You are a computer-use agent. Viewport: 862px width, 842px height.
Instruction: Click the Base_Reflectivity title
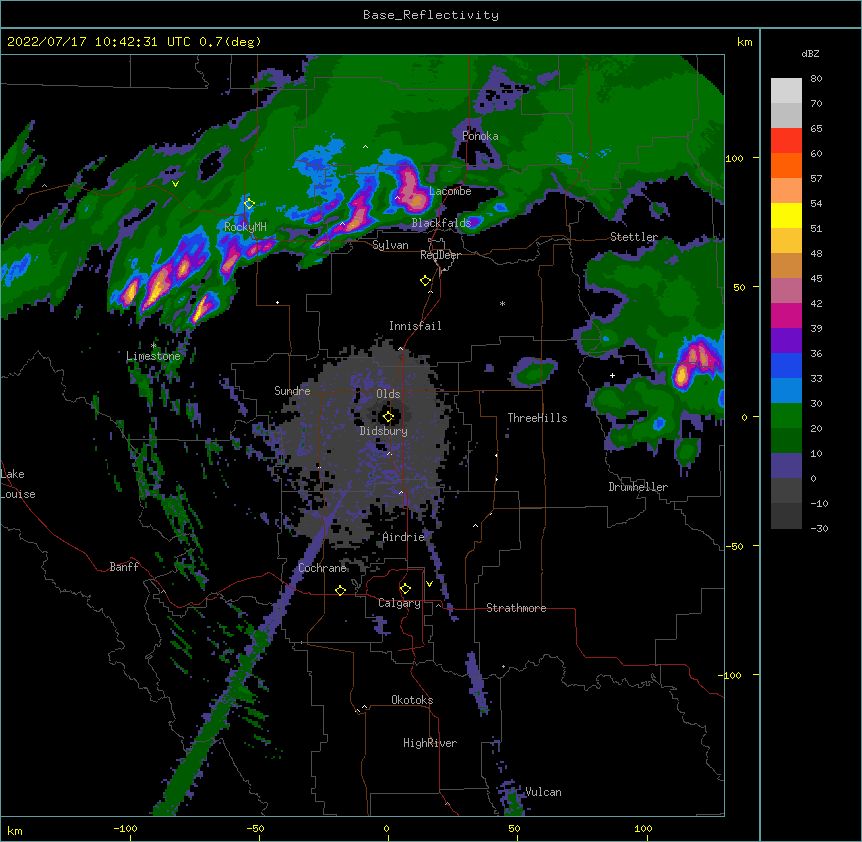[431, 15]
